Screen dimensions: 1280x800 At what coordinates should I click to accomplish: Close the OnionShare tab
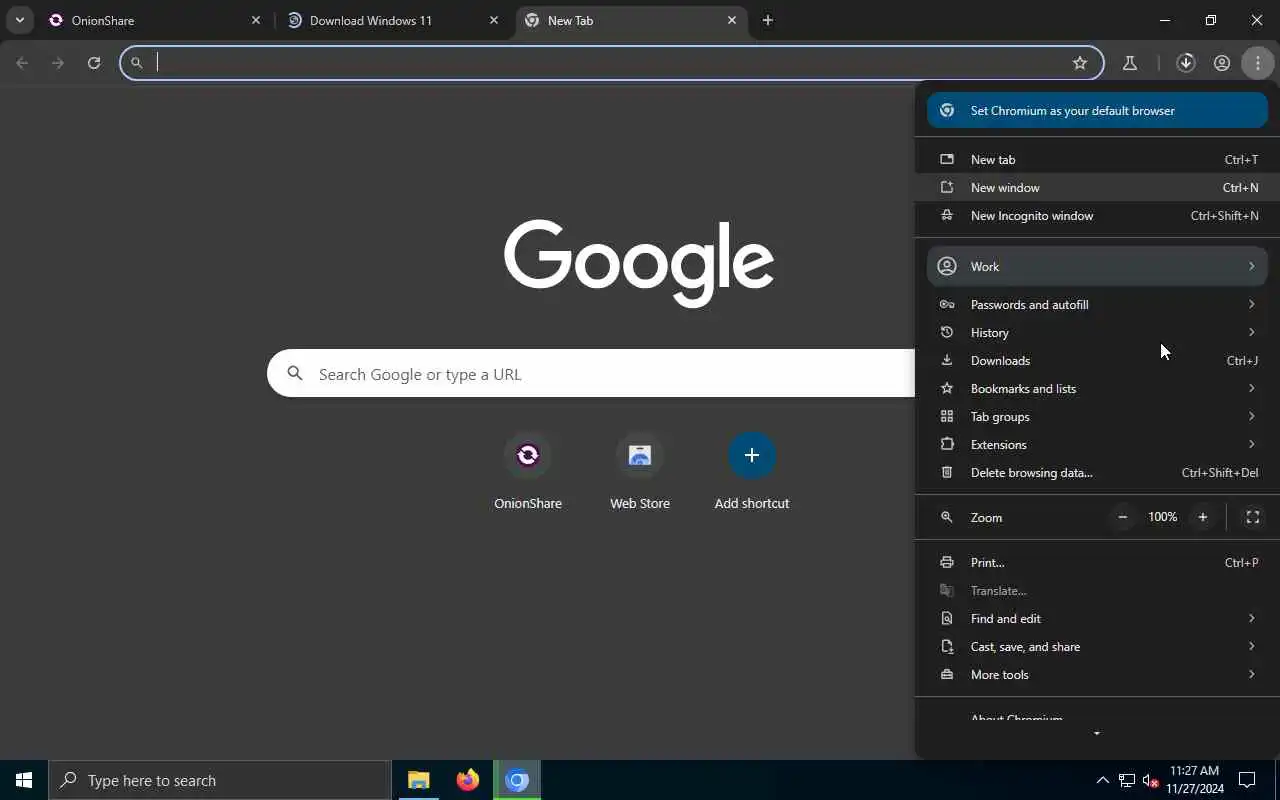[x=256, y=20]
